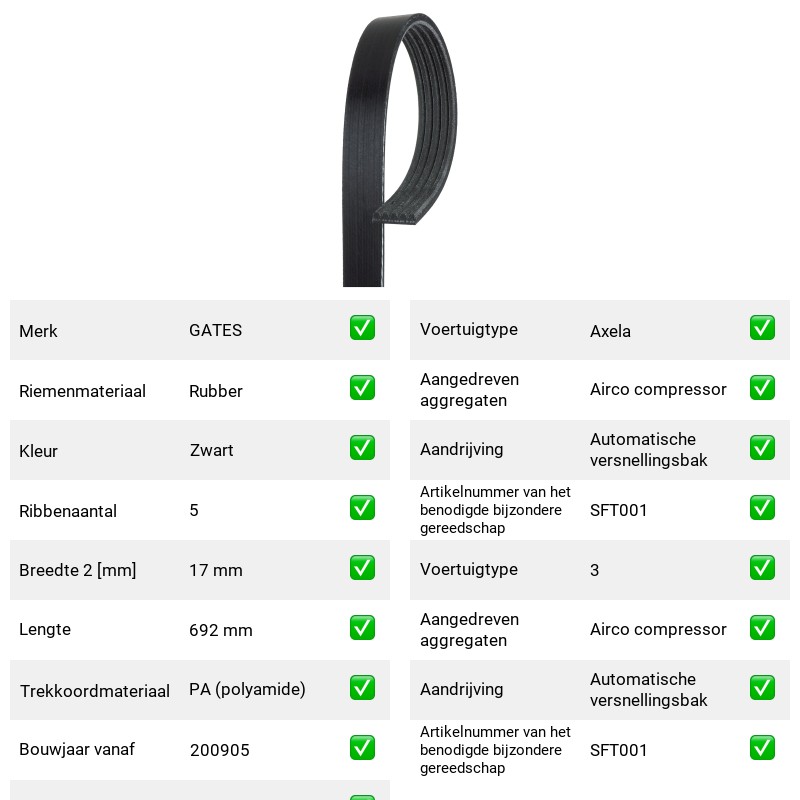Click the checkmark for Voertuigtype 3

tap(762, 568)
